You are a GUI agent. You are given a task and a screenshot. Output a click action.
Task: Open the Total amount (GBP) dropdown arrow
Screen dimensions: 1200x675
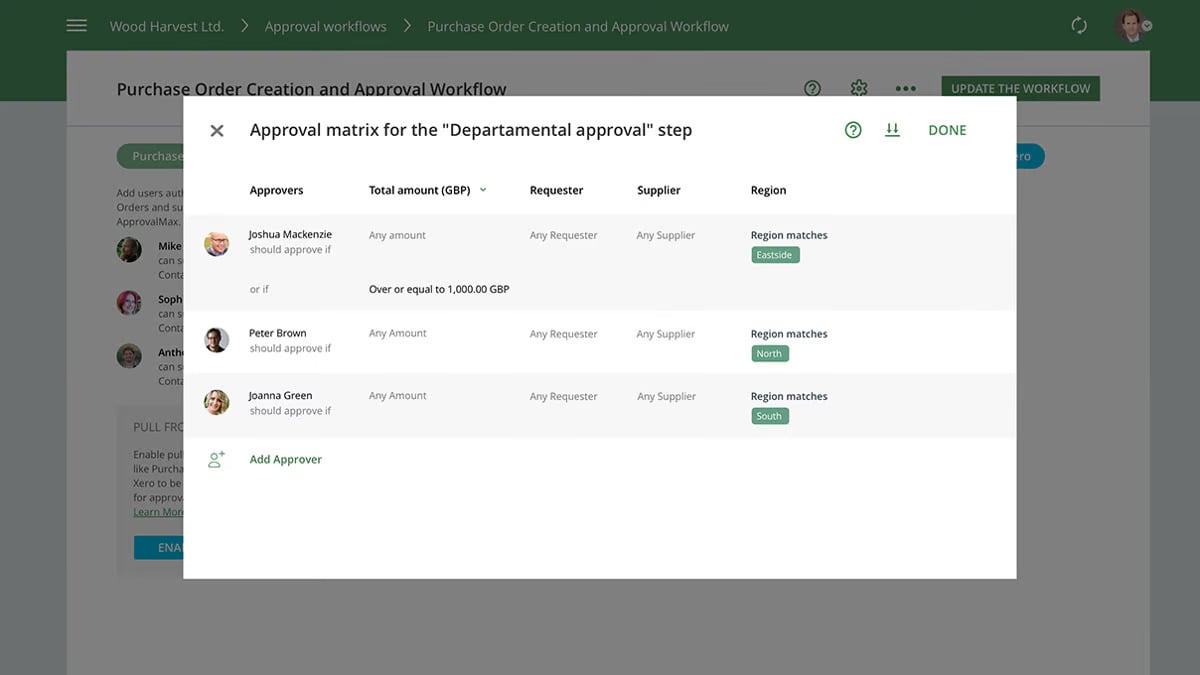tap(483, 189)
